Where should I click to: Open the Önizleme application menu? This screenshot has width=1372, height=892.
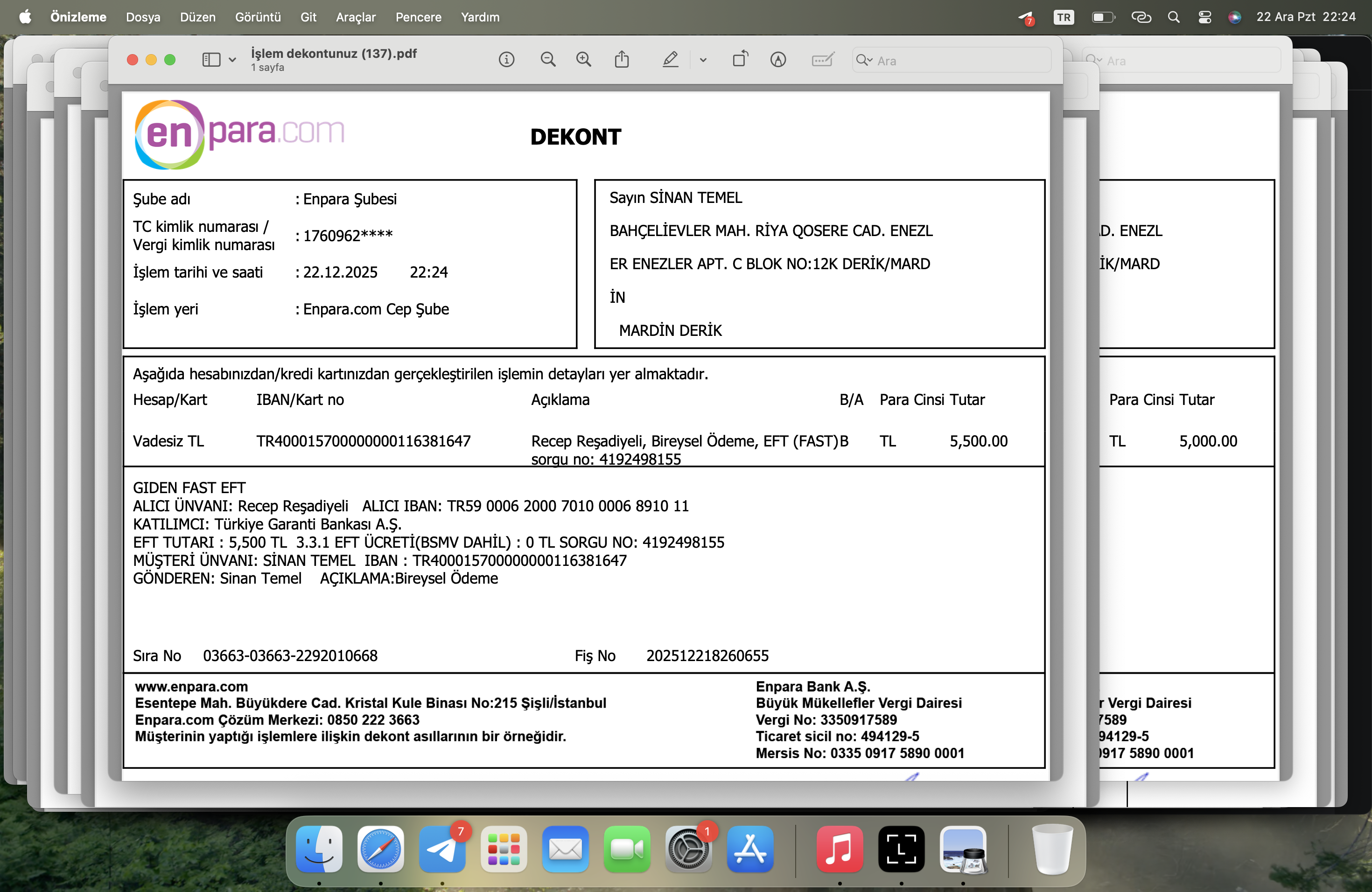click(x=78, y=17)
